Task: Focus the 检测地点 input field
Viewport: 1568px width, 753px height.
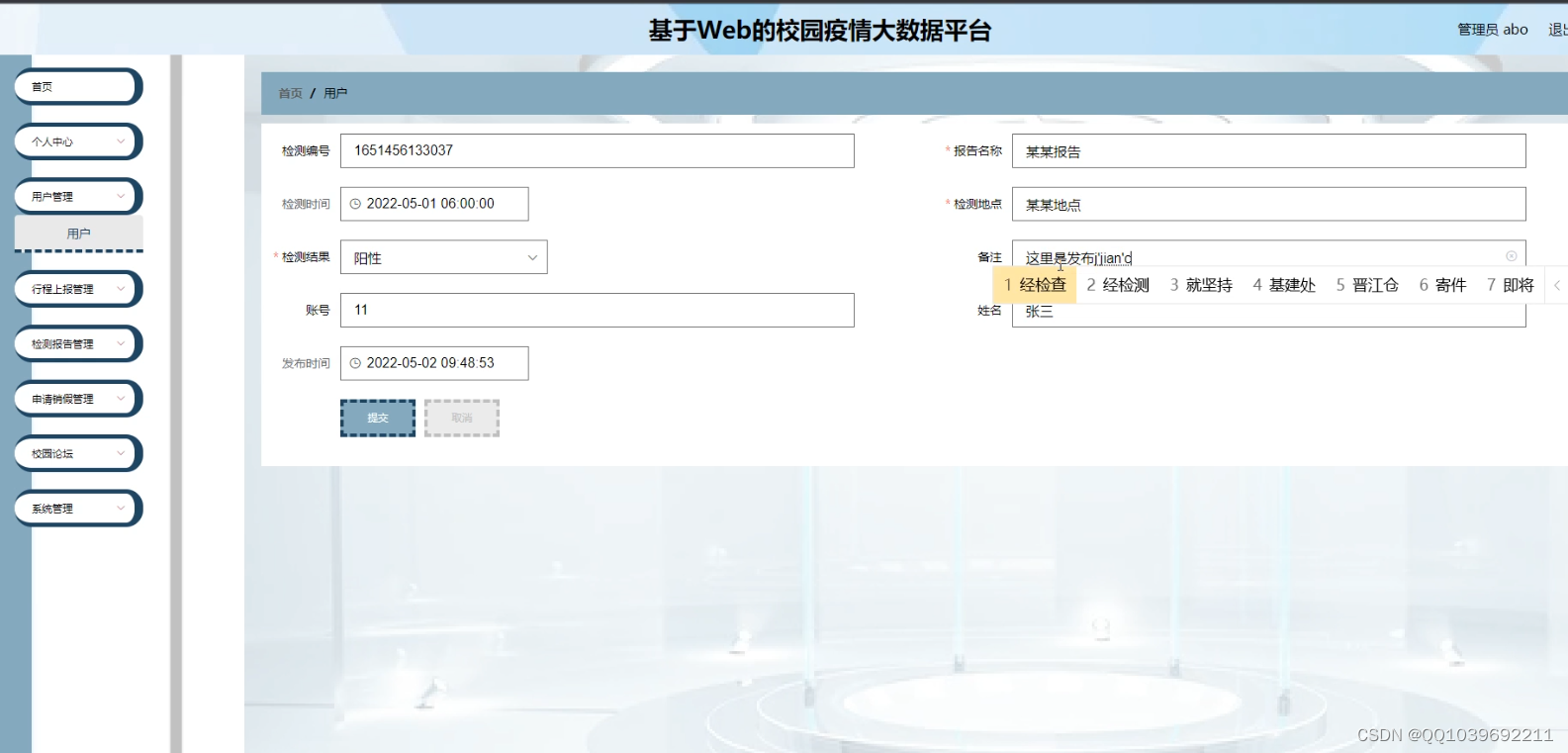Action: 1268,205
